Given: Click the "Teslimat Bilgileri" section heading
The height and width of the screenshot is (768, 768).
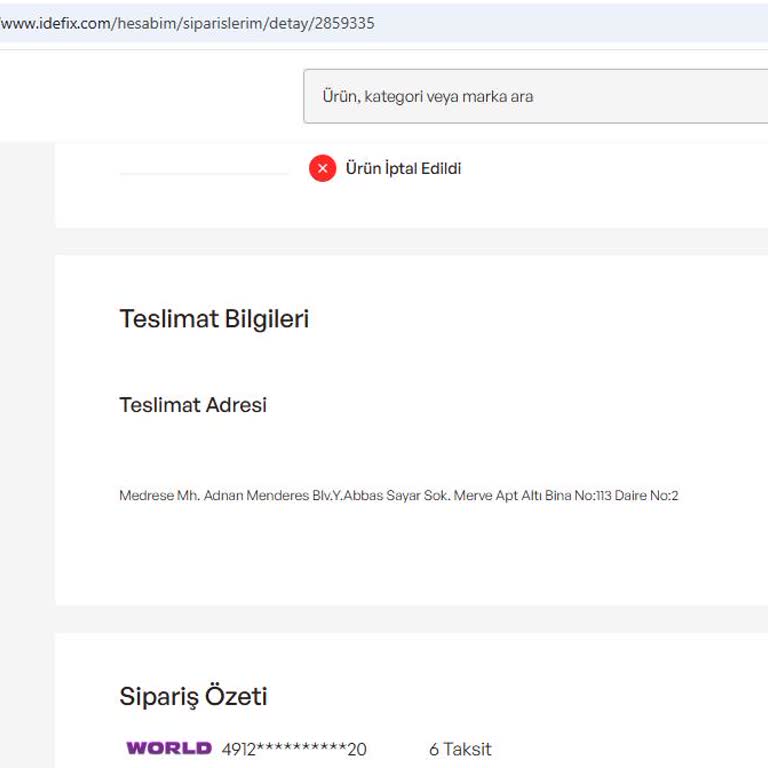Looking at the screenshot, I should click(x=214, y=319).
